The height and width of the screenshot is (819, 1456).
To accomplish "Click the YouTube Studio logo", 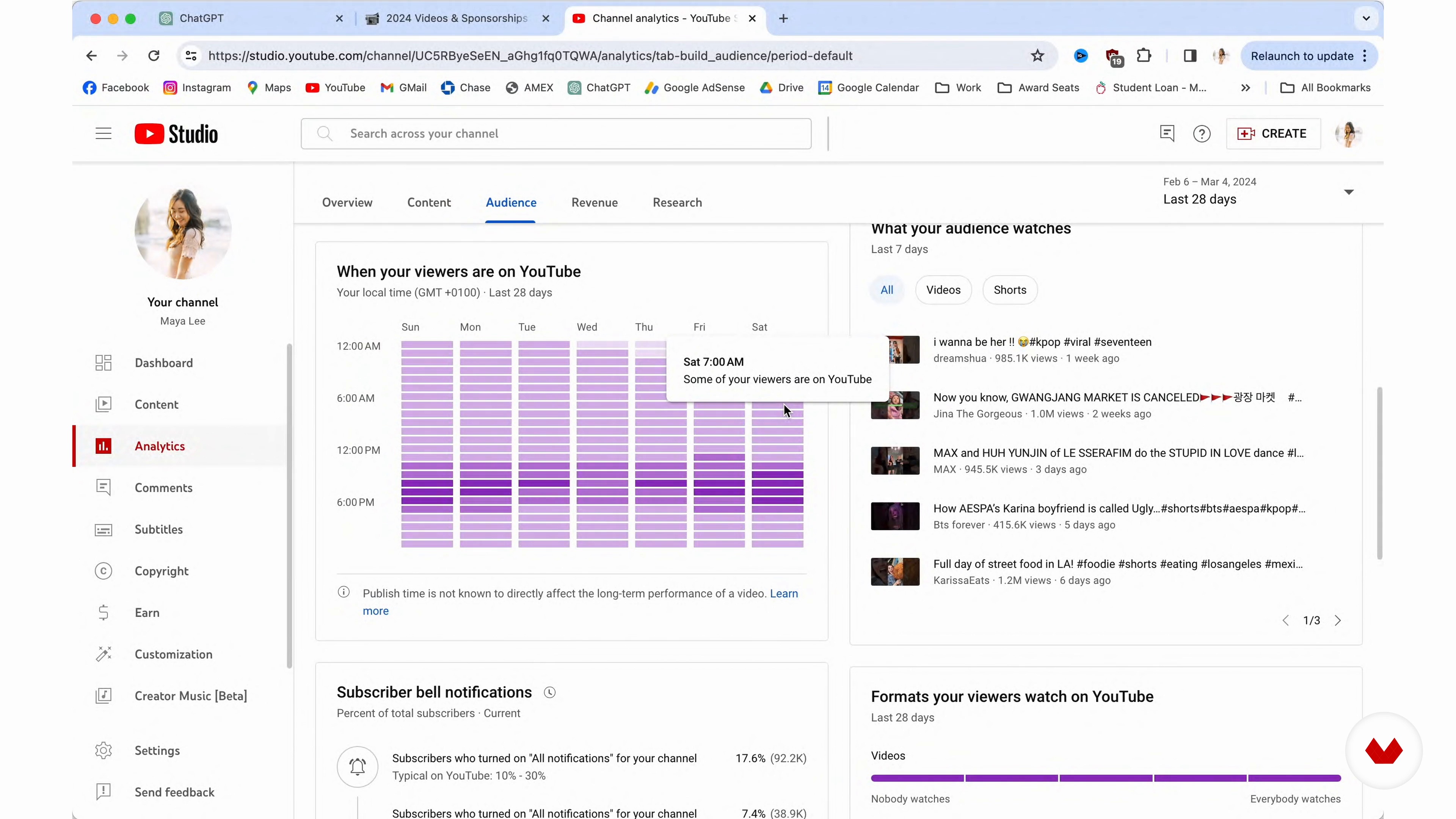I will click(x=176, y=134).
